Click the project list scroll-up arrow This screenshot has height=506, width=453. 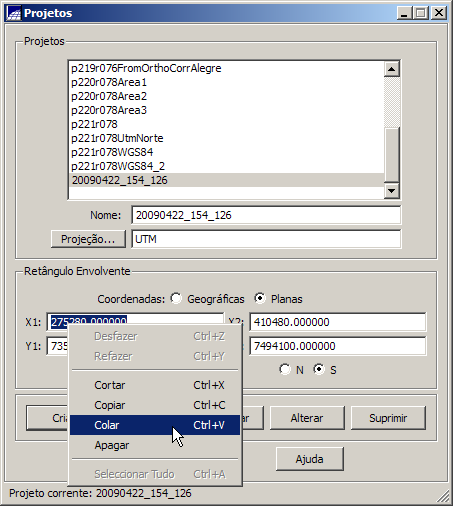pos(392,69)
